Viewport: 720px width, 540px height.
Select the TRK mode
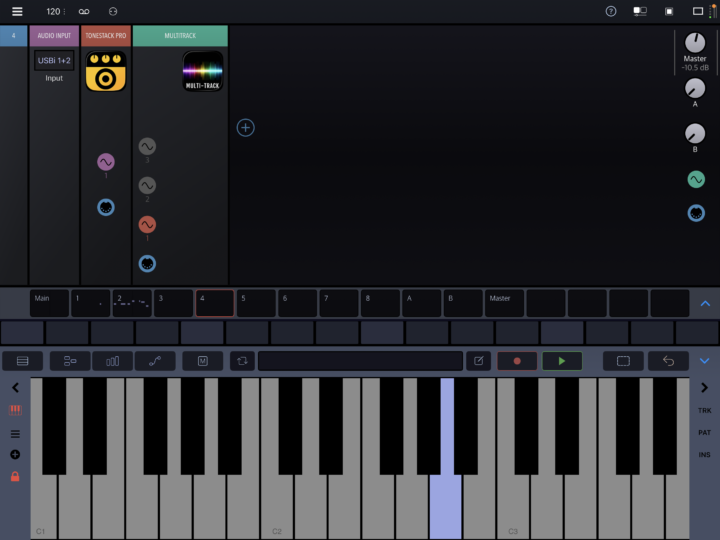[704, 411]
